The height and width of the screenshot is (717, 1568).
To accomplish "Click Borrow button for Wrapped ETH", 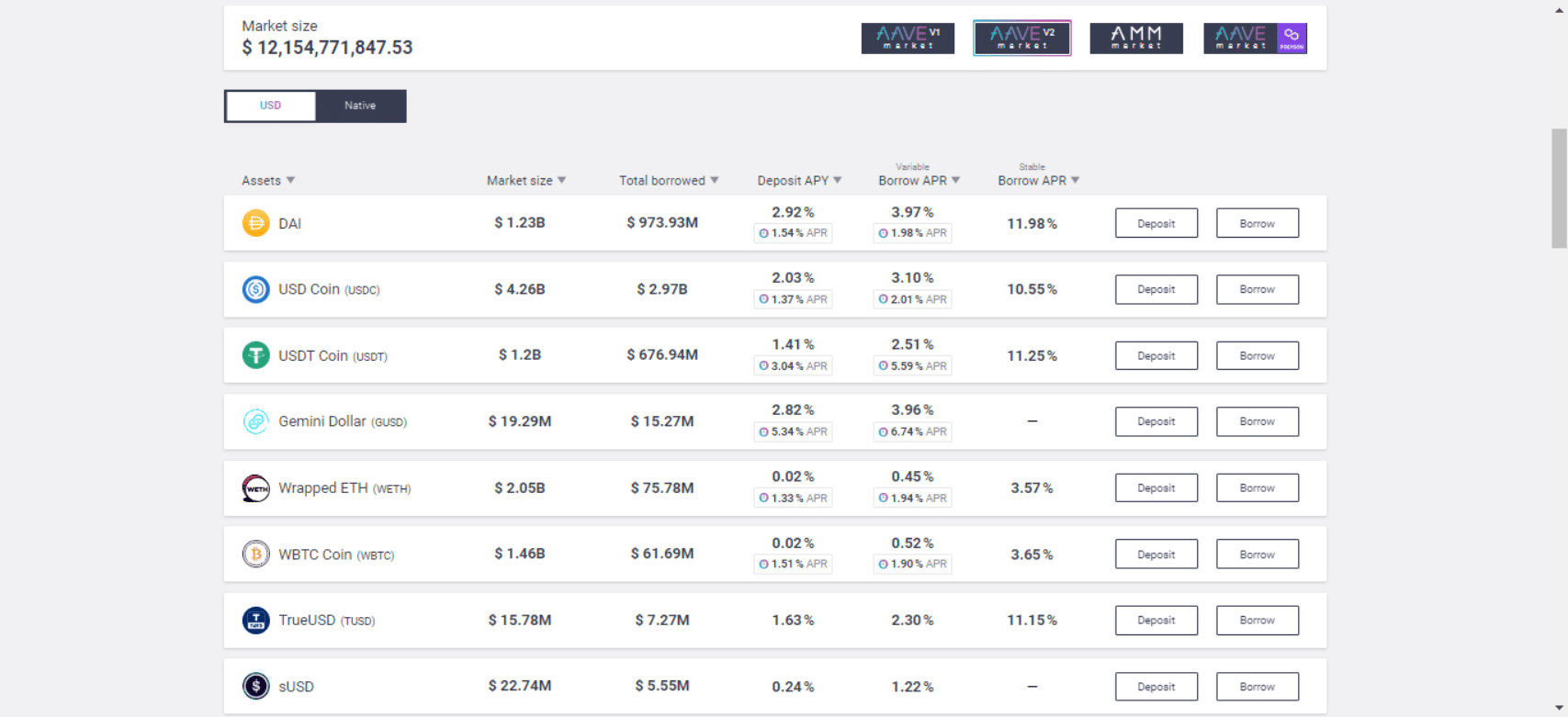I will click(1258, 487).
